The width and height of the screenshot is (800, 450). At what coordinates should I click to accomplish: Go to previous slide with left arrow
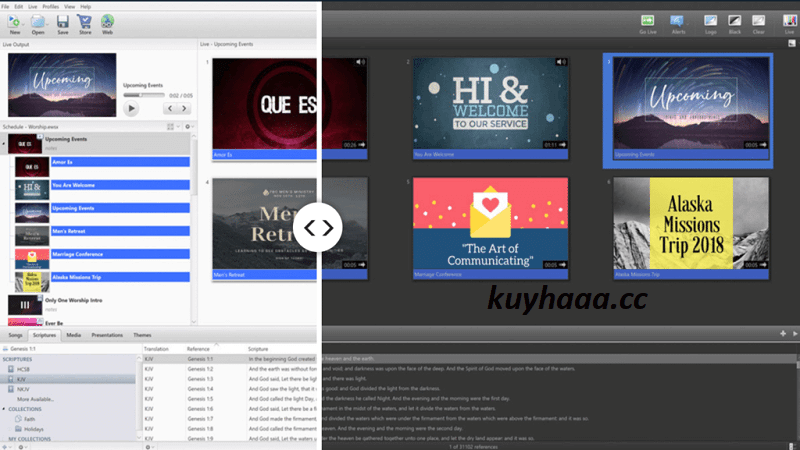pyautogui.click(x=170, y=108)
